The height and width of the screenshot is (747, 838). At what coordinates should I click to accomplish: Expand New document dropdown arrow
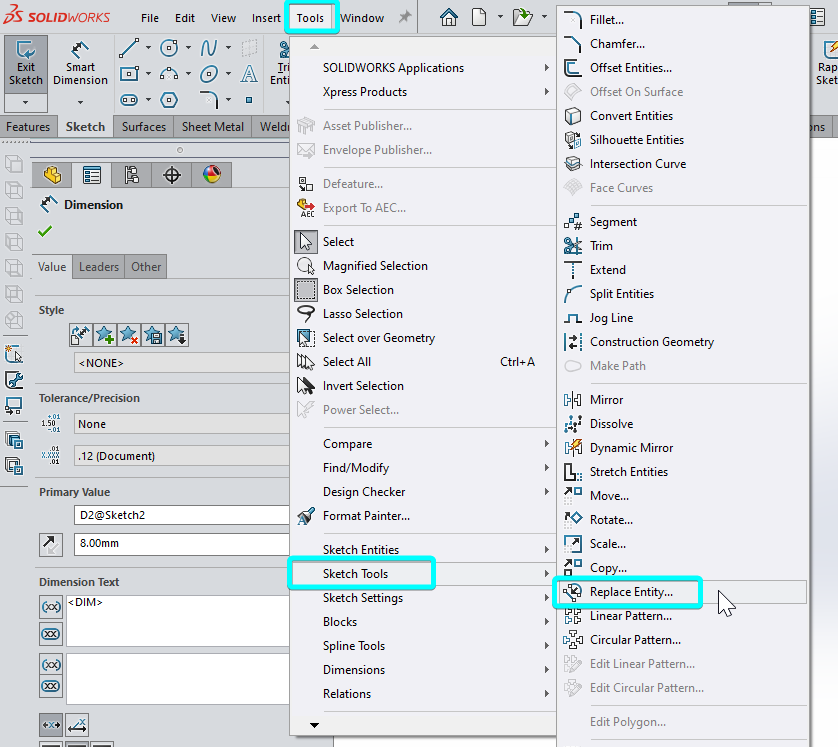(500, 17)
